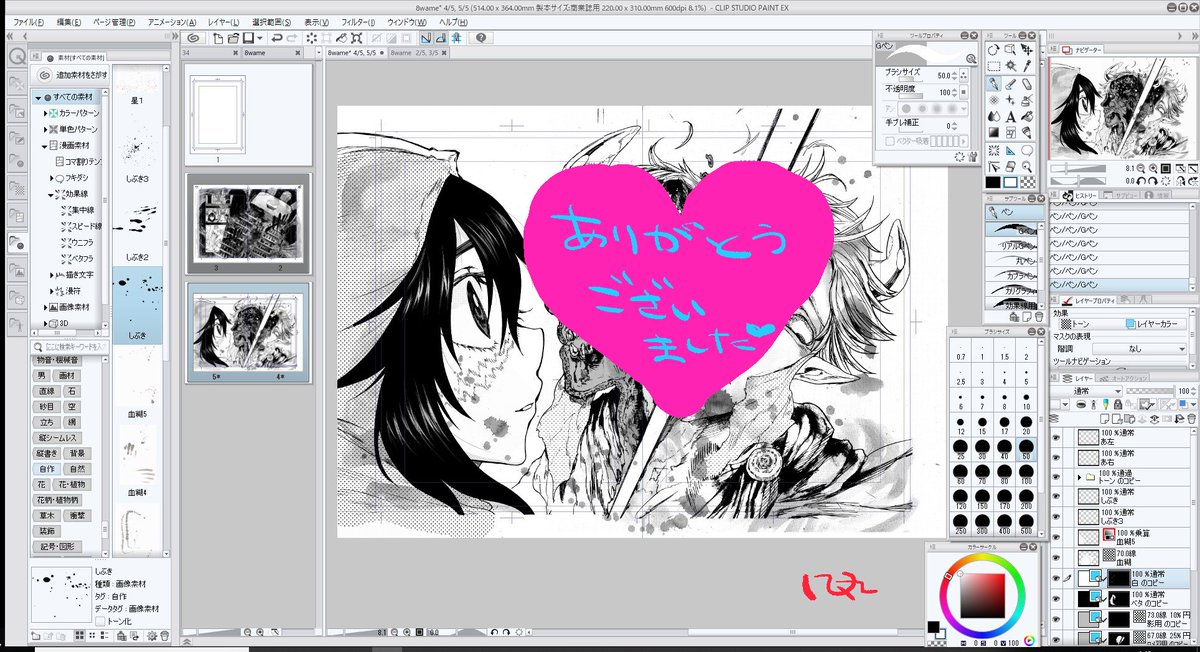Select the Text tool (A) in the Tool palette
This screenshot has height=652, width=1200.
1011,116
